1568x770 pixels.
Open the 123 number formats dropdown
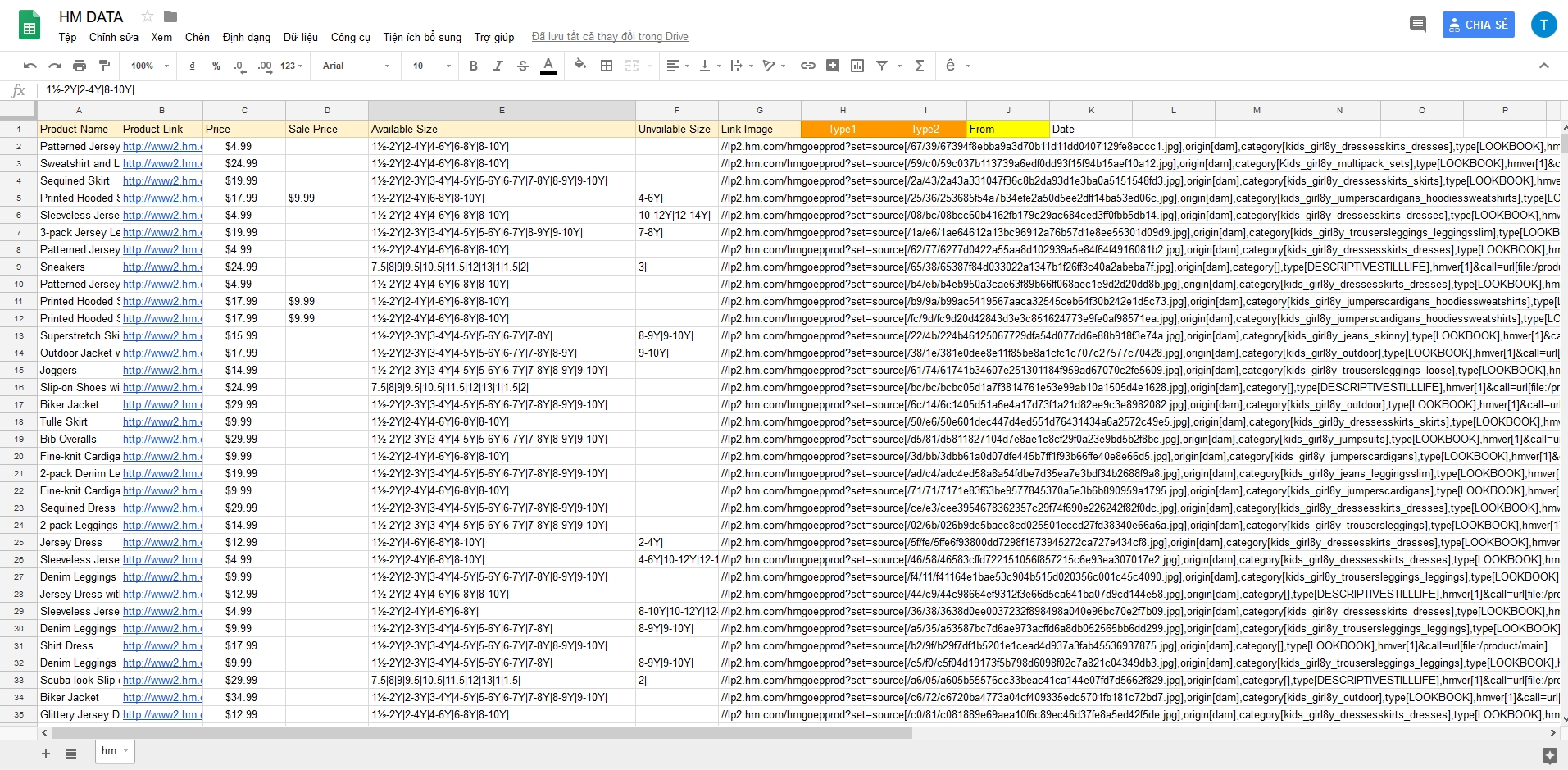click(x=291, y=66)
